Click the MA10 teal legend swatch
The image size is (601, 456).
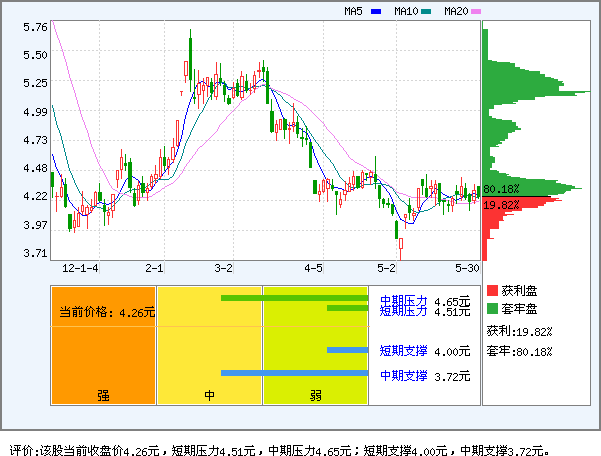pos(426,11)
